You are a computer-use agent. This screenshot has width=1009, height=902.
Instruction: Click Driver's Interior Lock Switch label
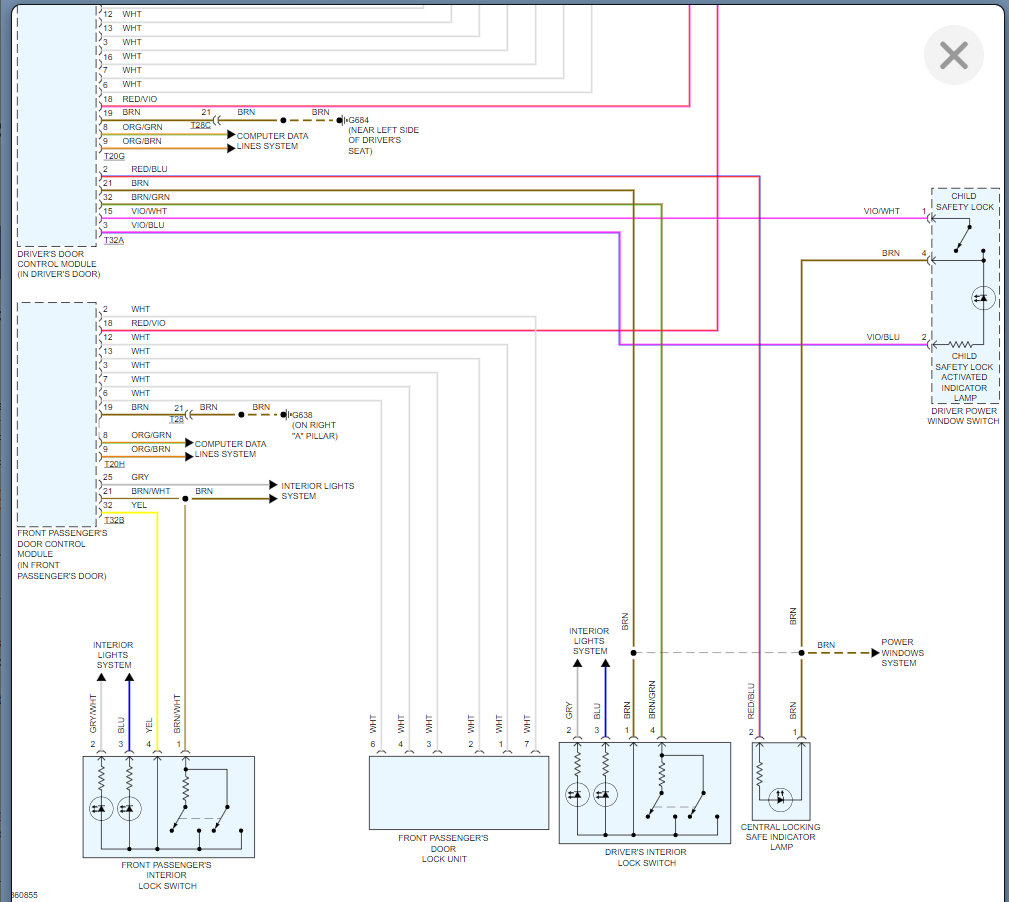click(645, 857)
